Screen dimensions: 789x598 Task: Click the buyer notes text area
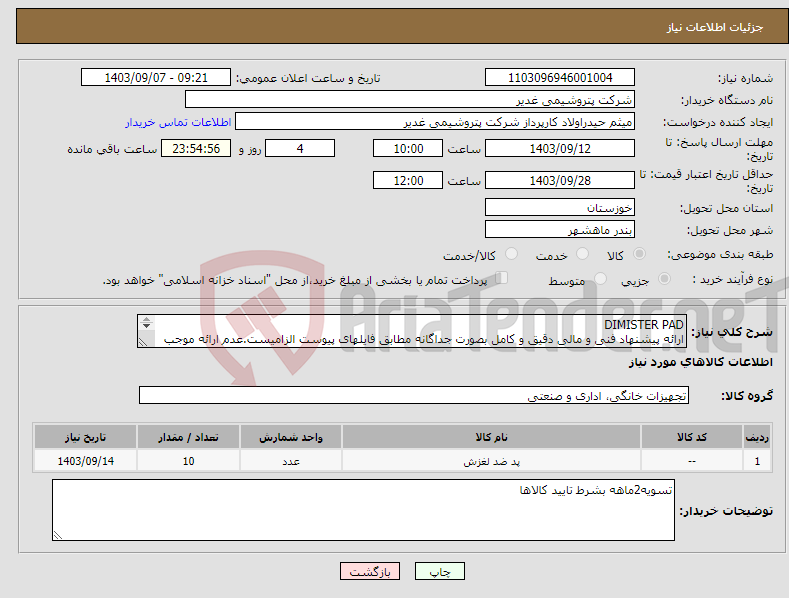coord(363,510)
